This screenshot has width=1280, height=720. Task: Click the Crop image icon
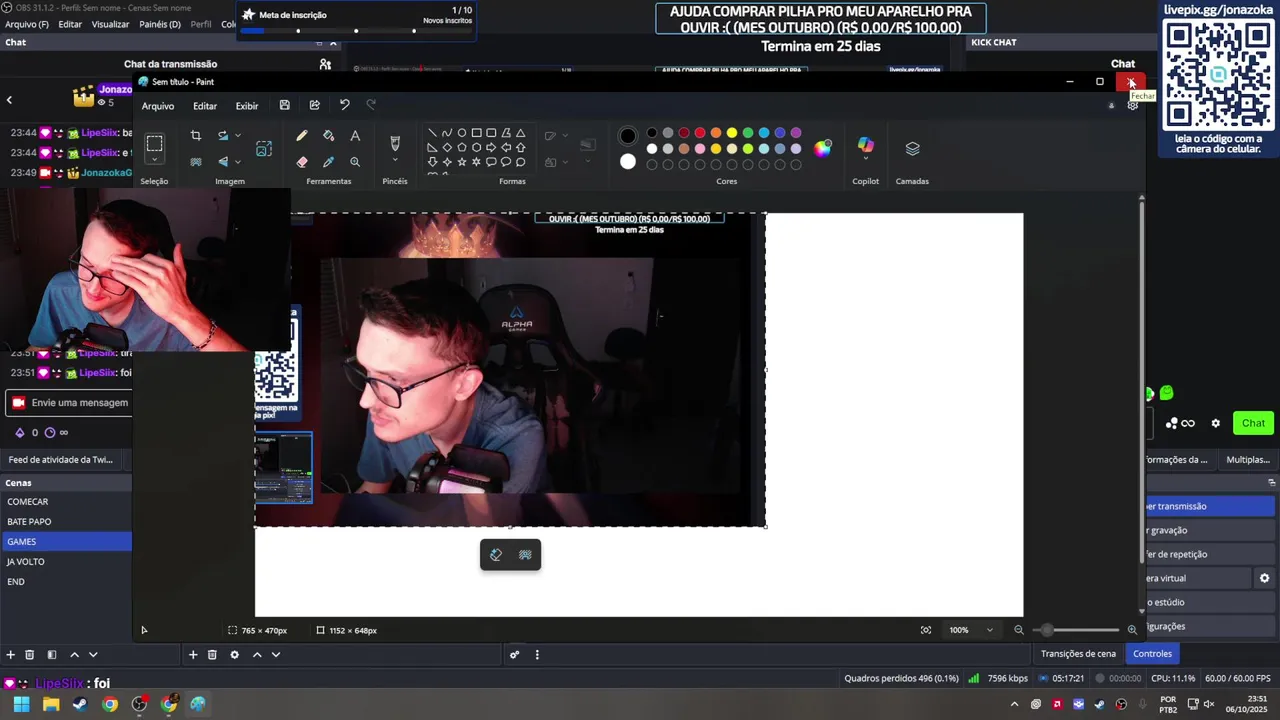click(x=196, y=136)
